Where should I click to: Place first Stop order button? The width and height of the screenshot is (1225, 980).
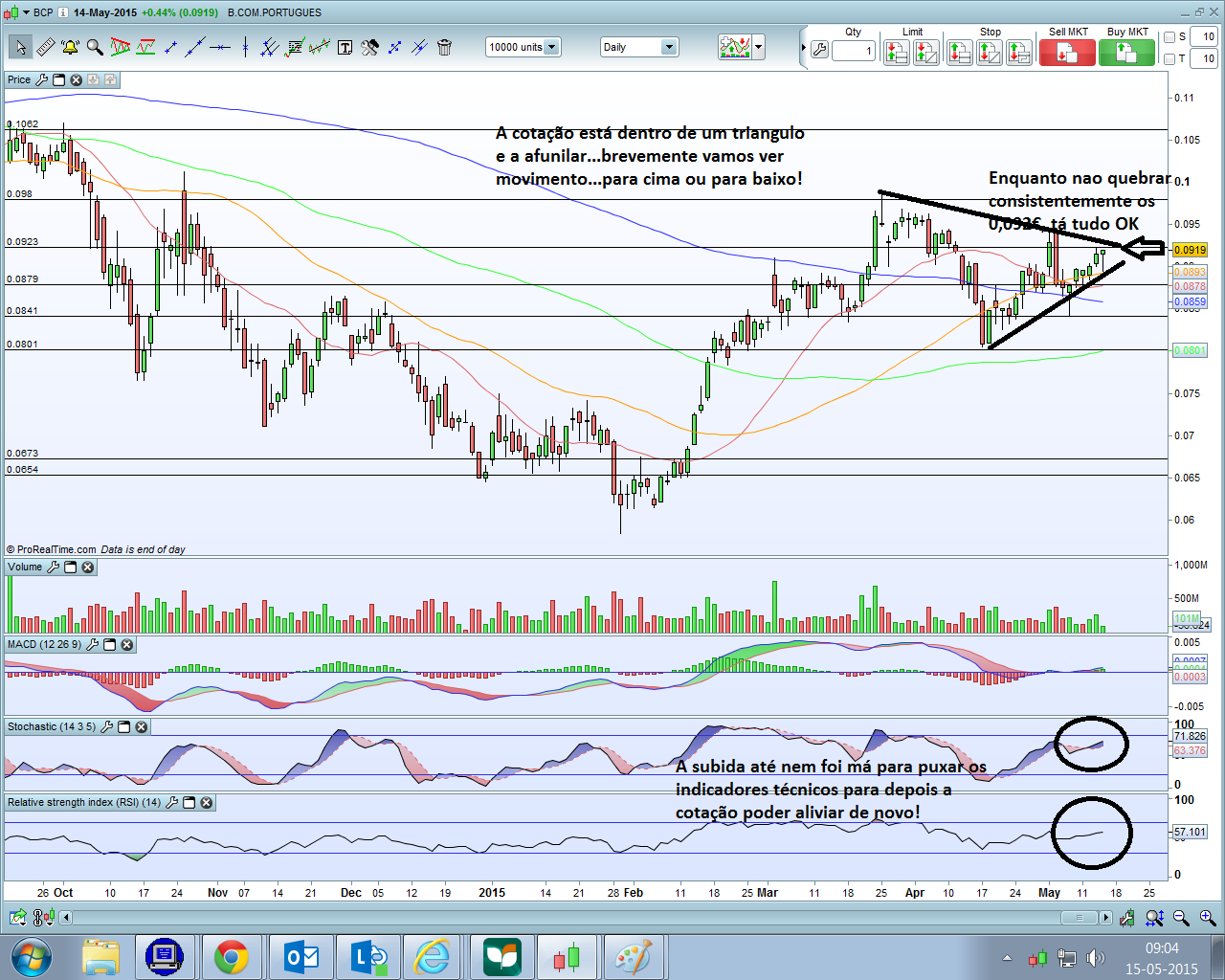959,53
